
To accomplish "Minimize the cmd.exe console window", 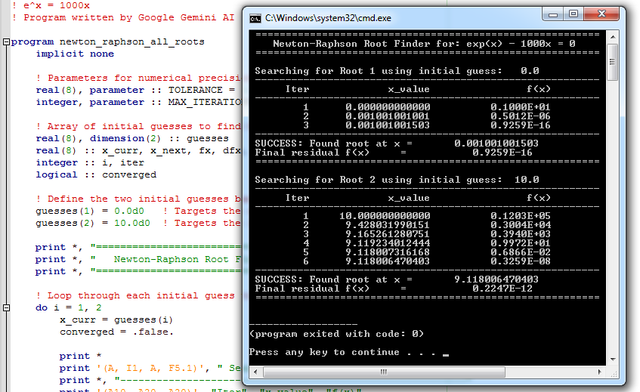I will coord(553,14).
